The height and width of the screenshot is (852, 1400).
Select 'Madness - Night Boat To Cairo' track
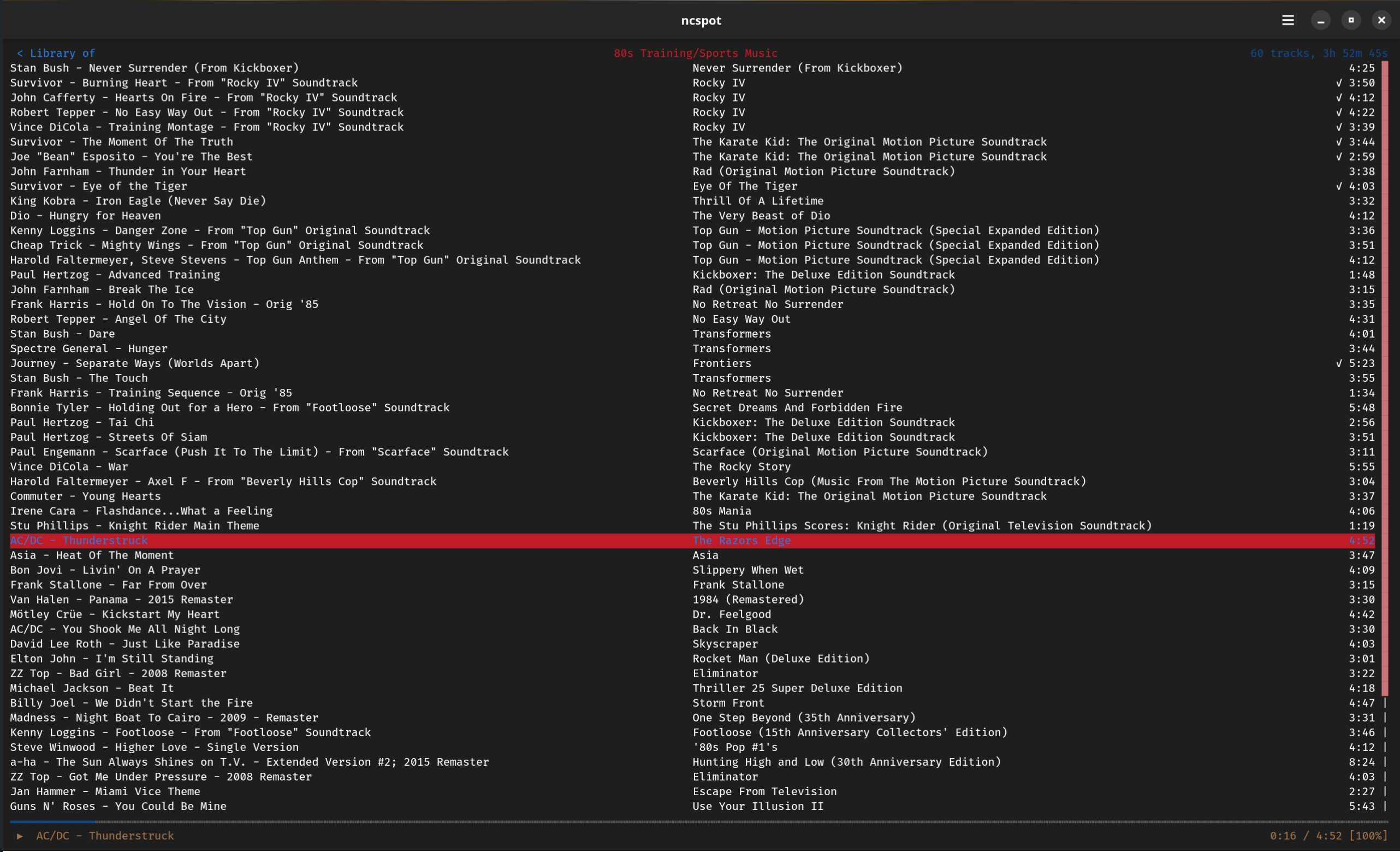click(692, 718)
